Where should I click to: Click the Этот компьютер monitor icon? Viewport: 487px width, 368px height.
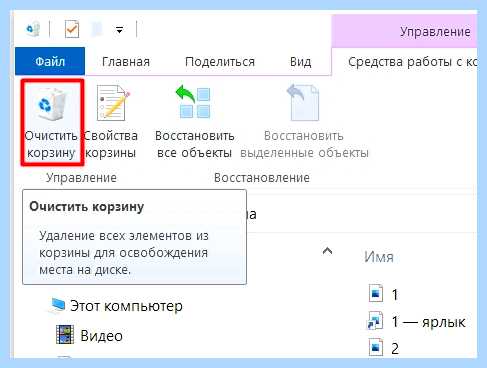[58, 305]
